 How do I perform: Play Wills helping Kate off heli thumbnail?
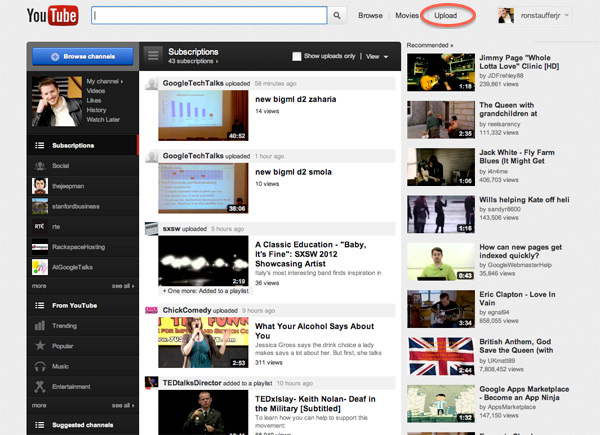click(x=441, y=214)
